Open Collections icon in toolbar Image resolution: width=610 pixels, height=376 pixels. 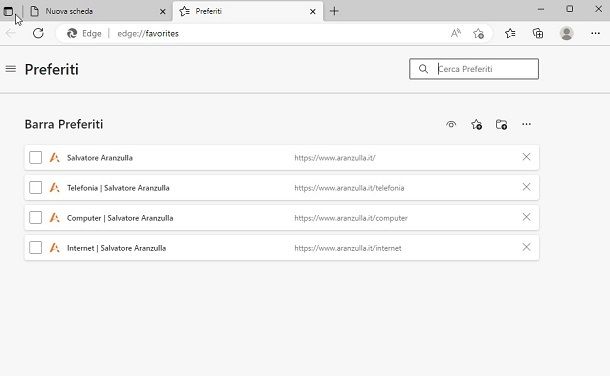[538, 33]
